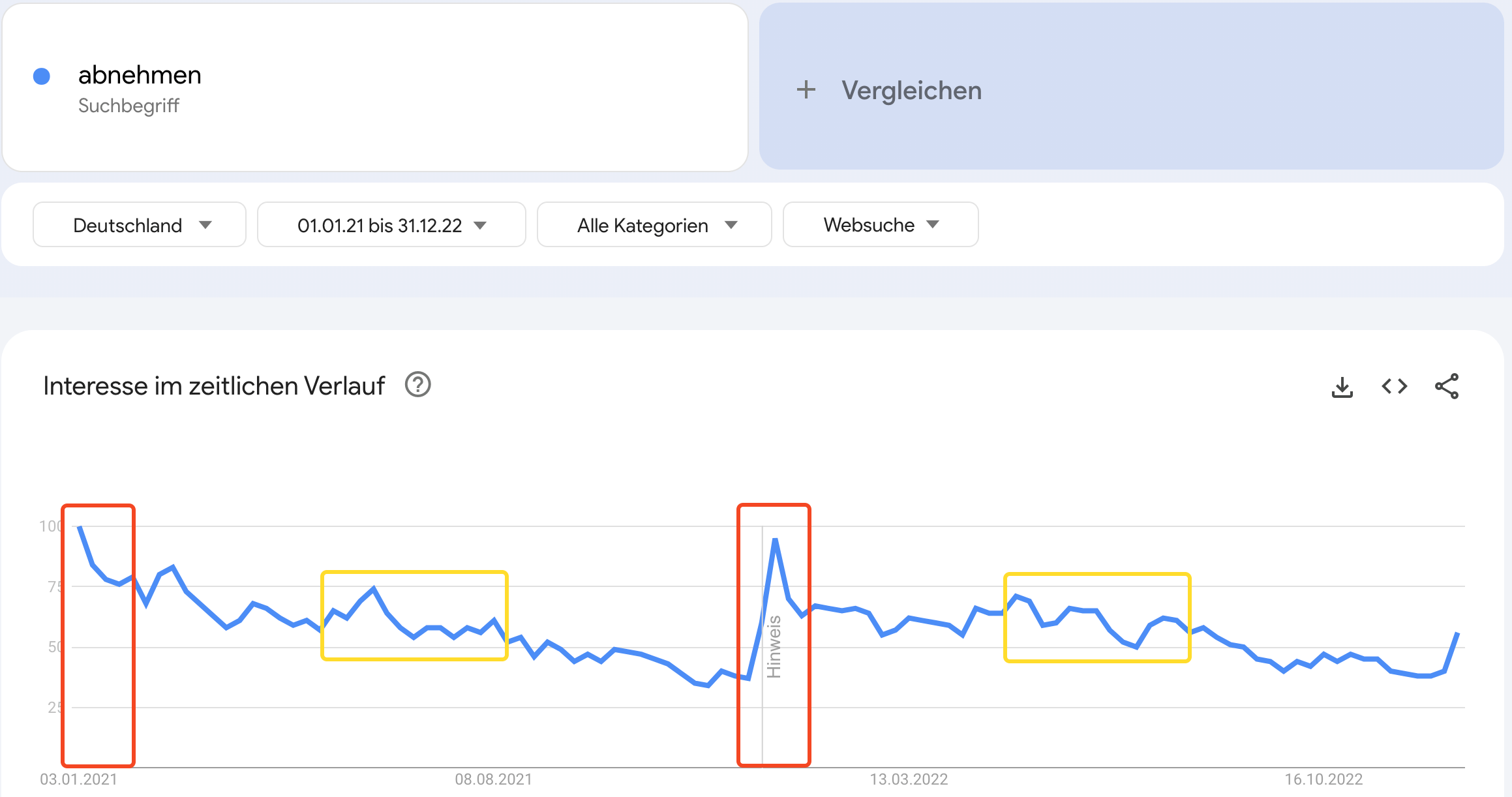Open the Websuche search type dropdown
Image resolution: width=1512 pixels, height=797 pixels.
point(881,225)
